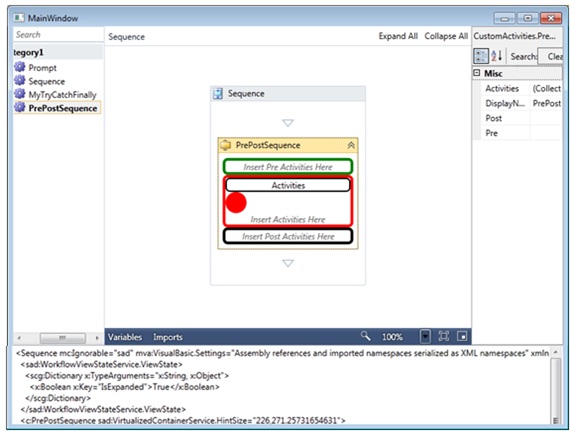Click the Fit to Screen icon
Image resolution: width=575 pixels, height=436 pixels.
click(x=444, y=336)
